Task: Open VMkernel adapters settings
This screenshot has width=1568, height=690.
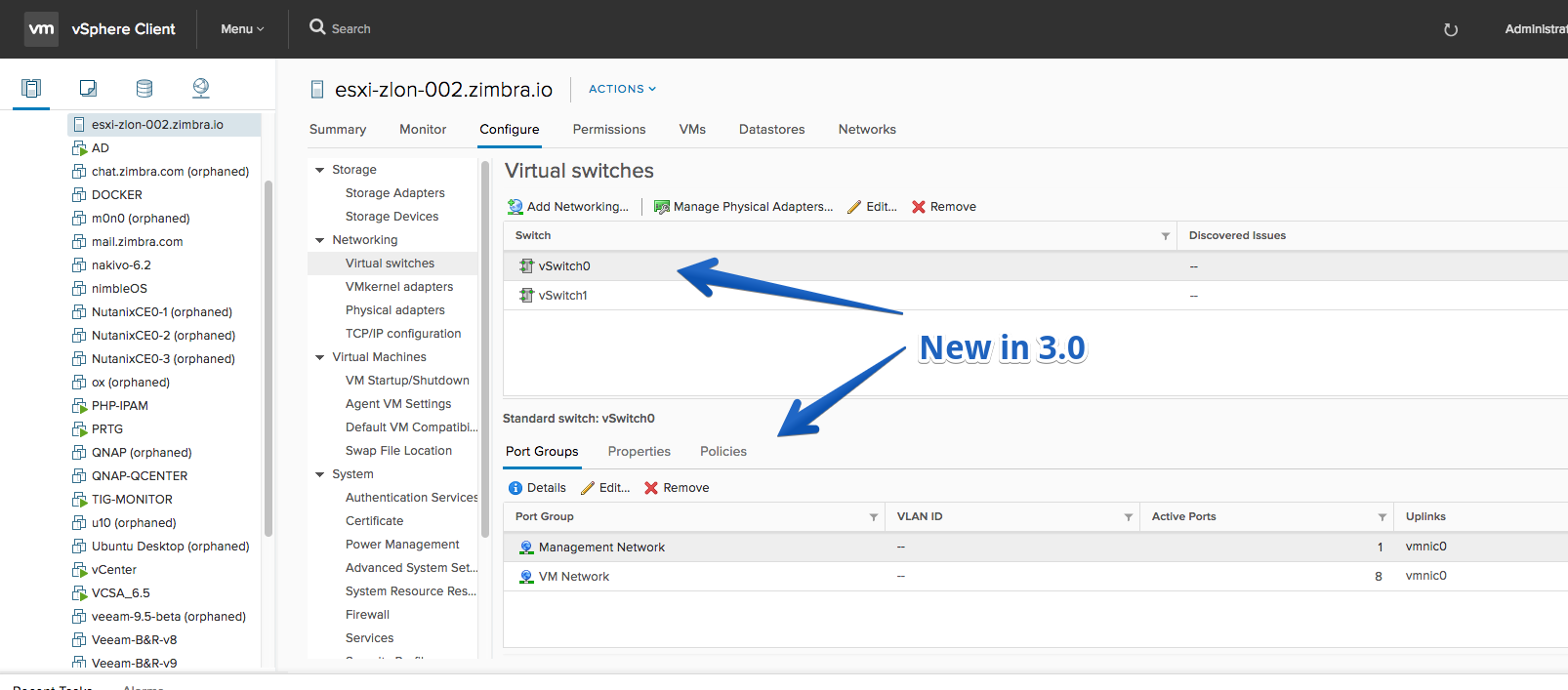Action: coord(399,287)
